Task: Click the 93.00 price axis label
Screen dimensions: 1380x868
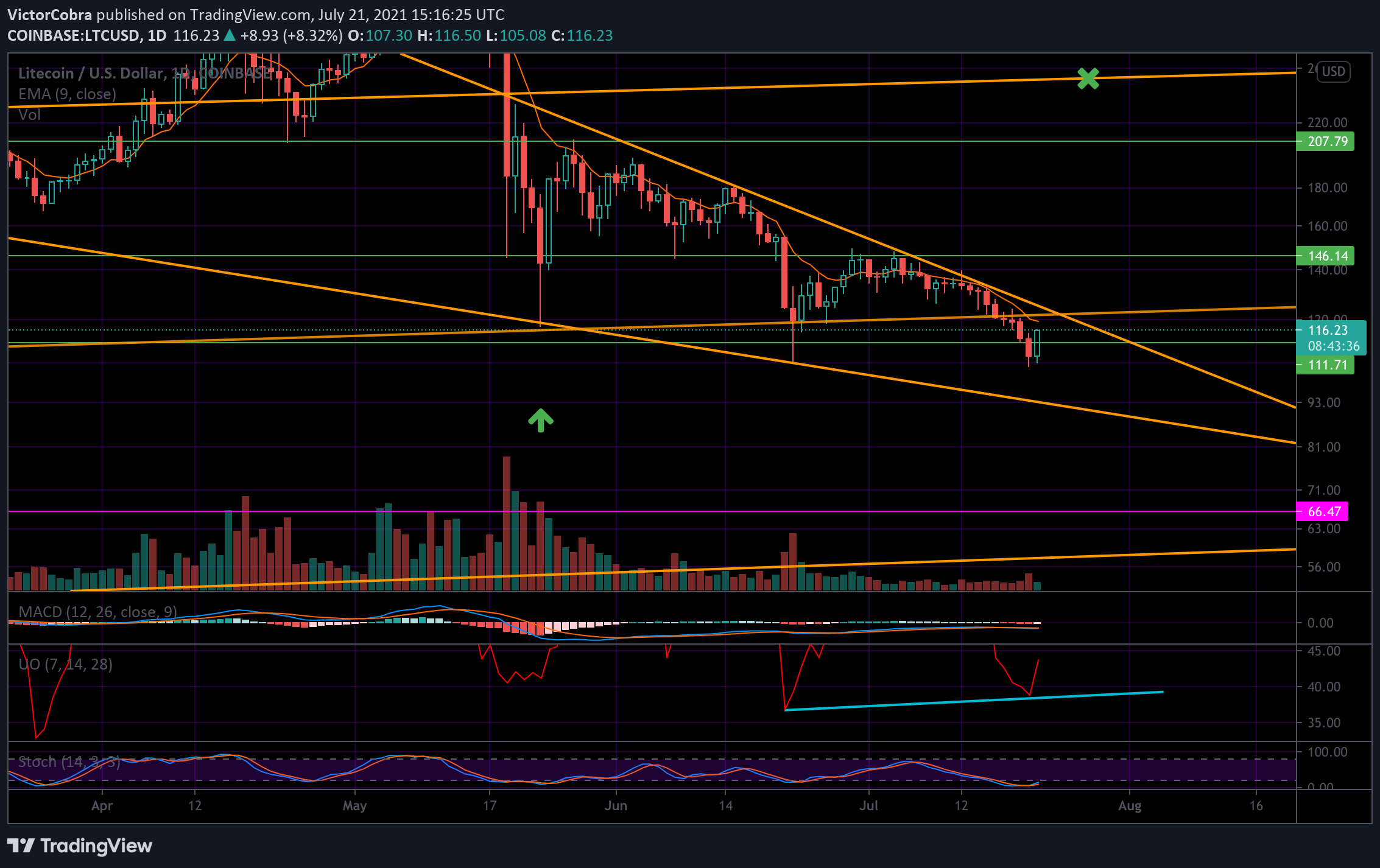Action: [1324, 402]
